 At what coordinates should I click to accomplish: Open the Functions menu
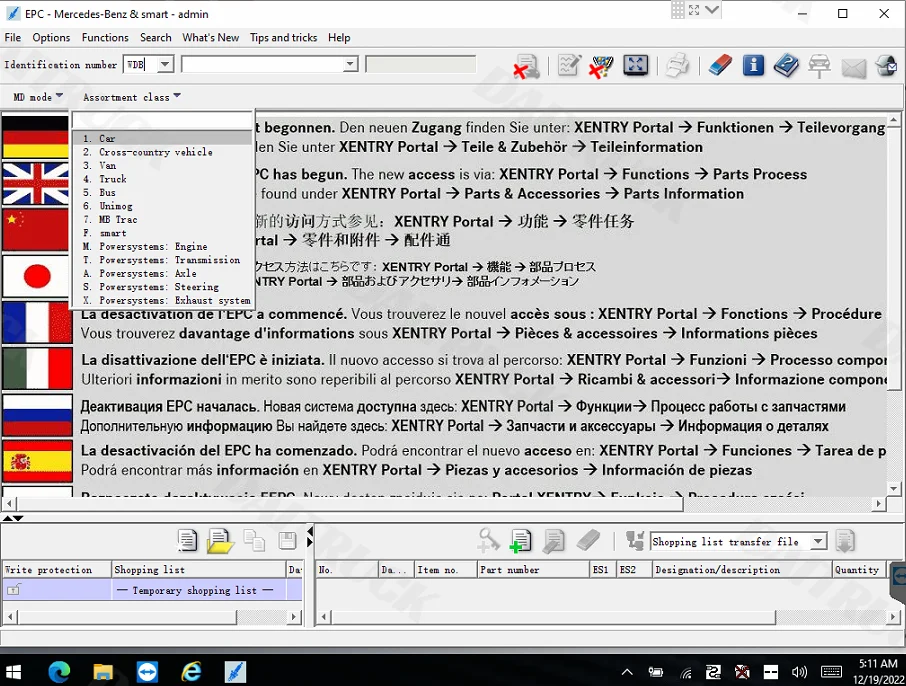[x=105, y=38]
